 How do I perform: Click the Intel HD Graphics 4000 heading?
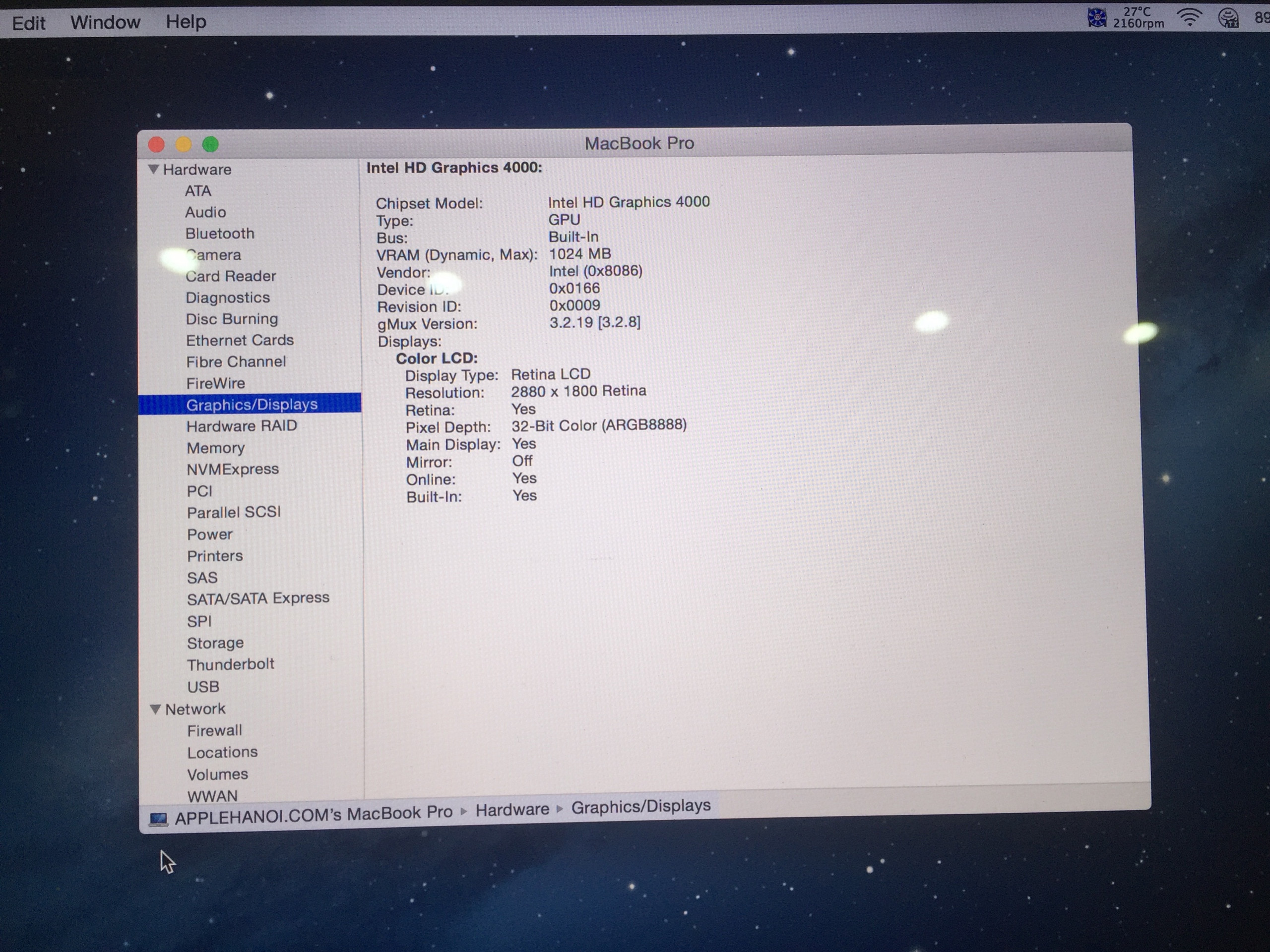tap(453, 168)
